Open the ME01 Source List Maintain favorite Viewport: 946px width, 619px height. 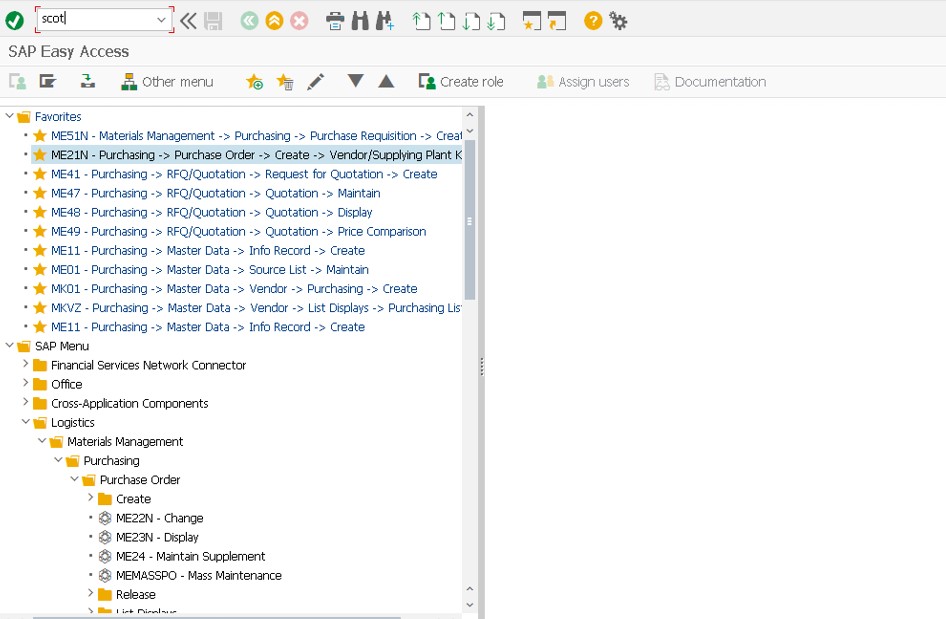(209, 270)
